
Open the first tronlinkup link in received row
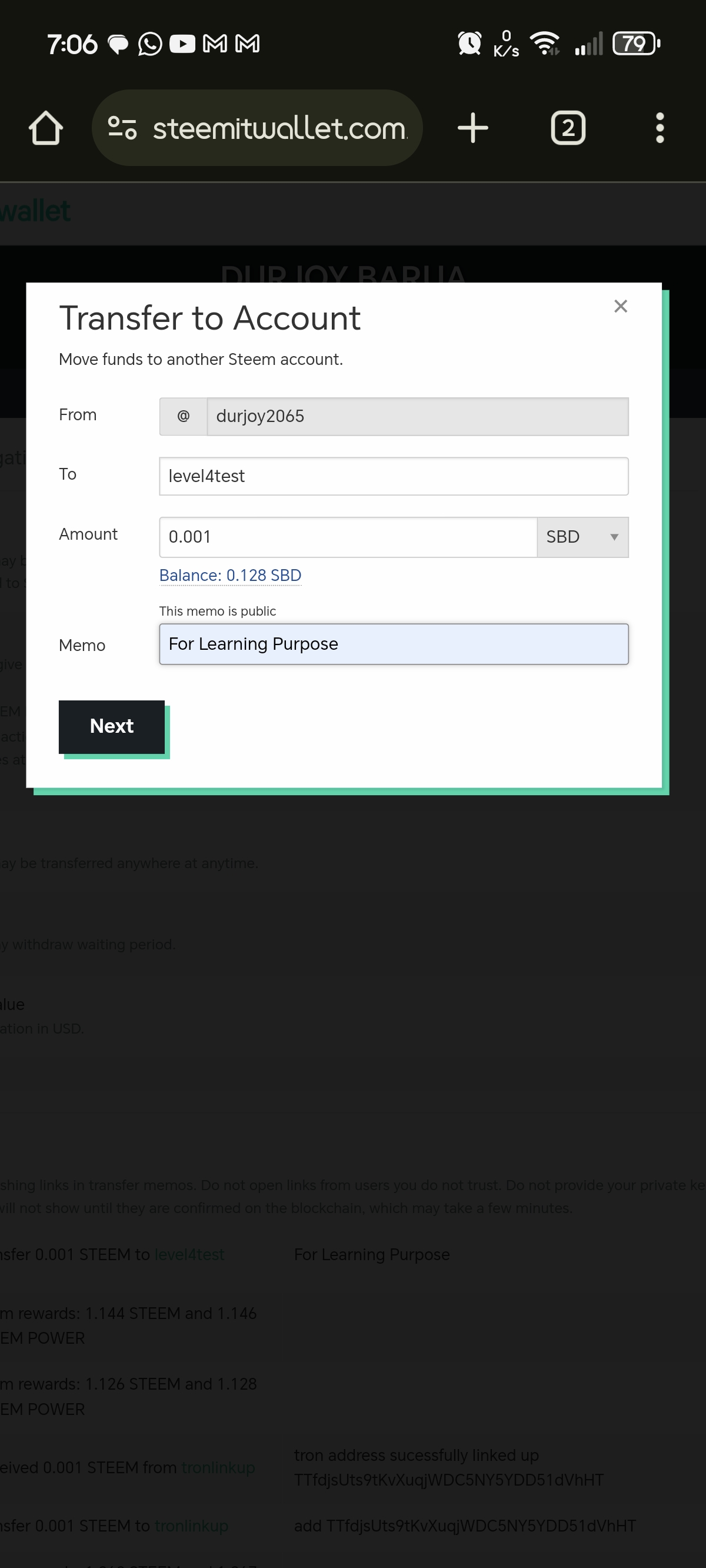(218, 1467)
